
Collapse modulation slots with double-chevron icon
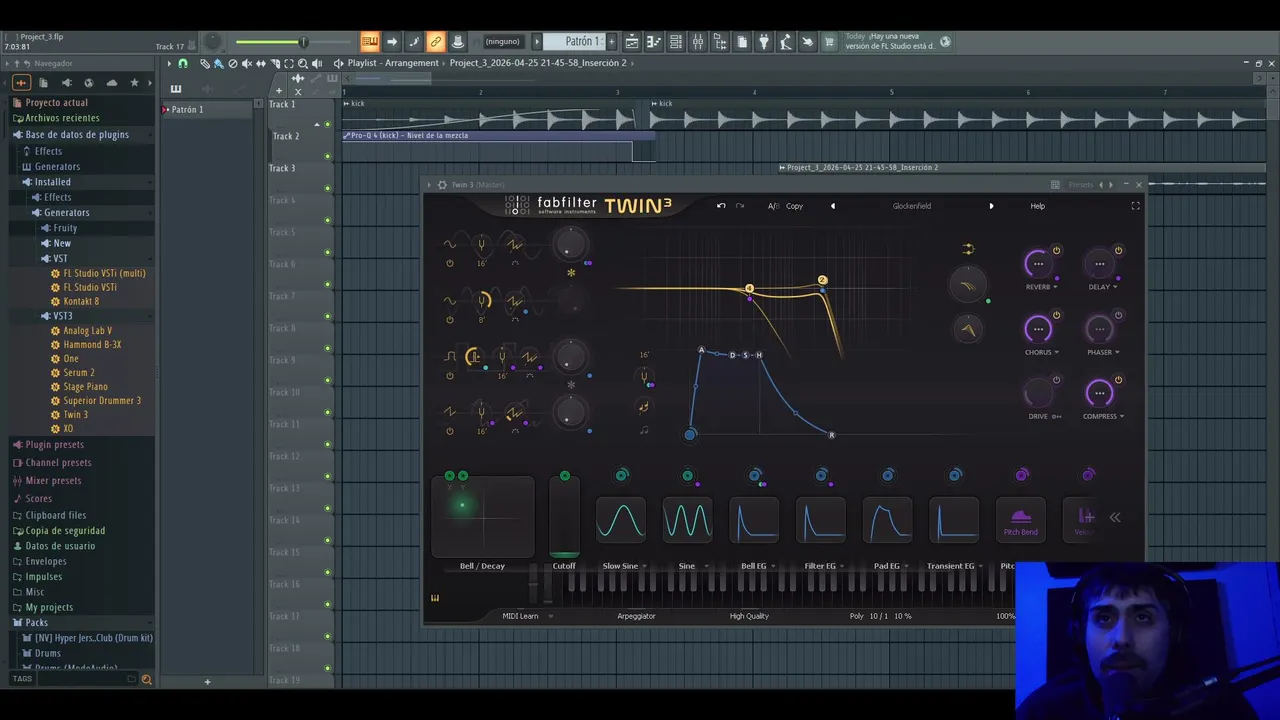(1115, 517)
